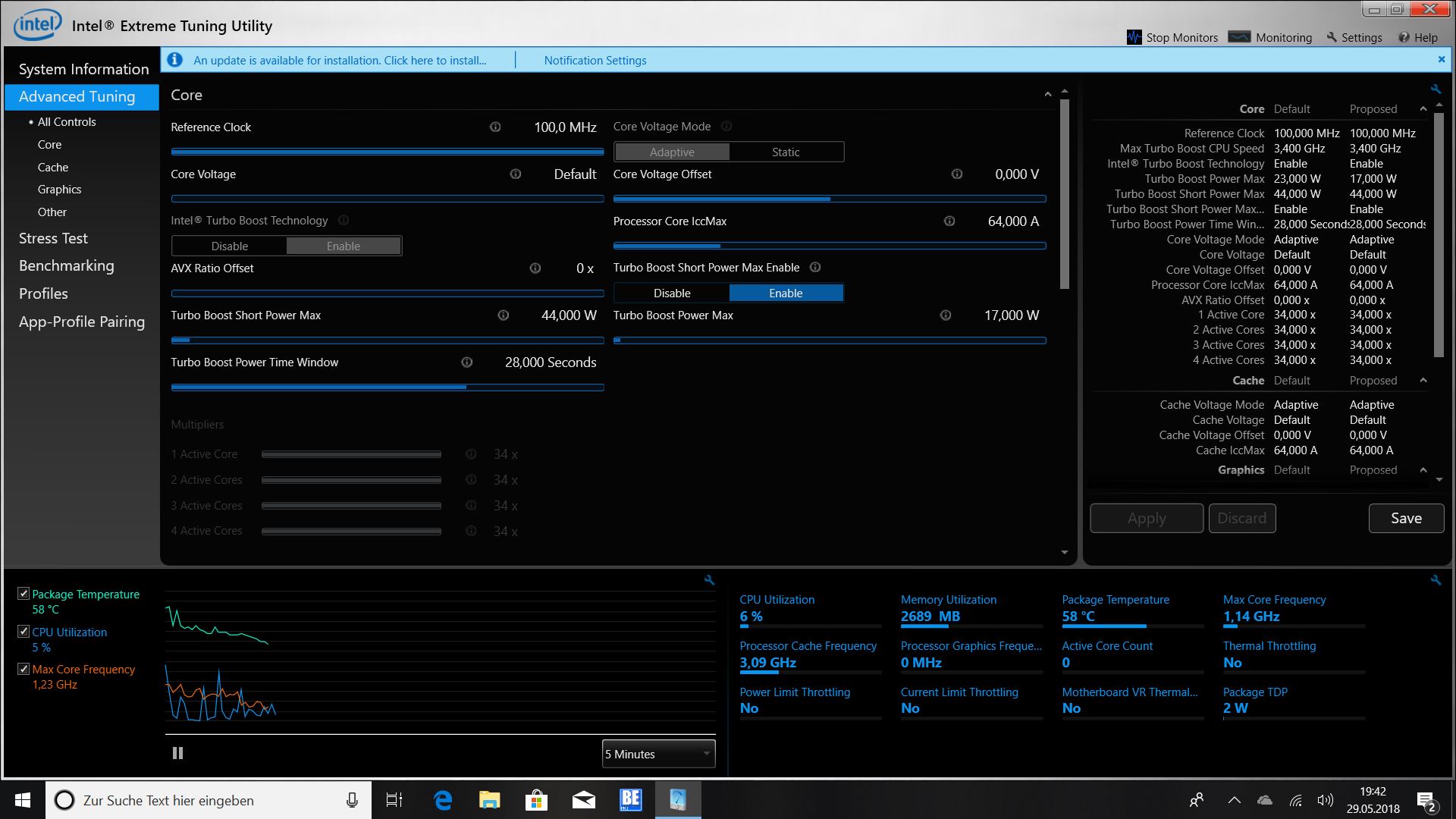Image resolution: width=1456 pixels, height=819 pixels.
Task: Open Help via question mark icon
Action: (x=1404, y=37)
